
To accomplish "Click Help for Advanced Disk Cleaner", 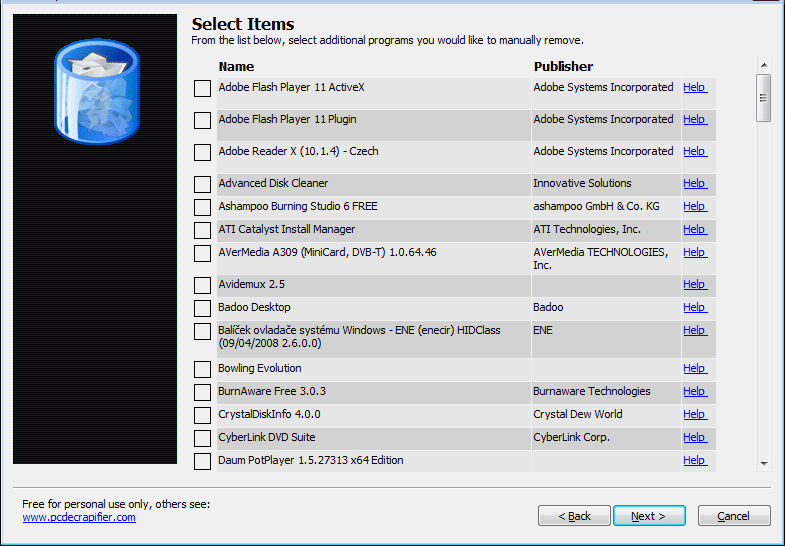I will coord(695,184).
